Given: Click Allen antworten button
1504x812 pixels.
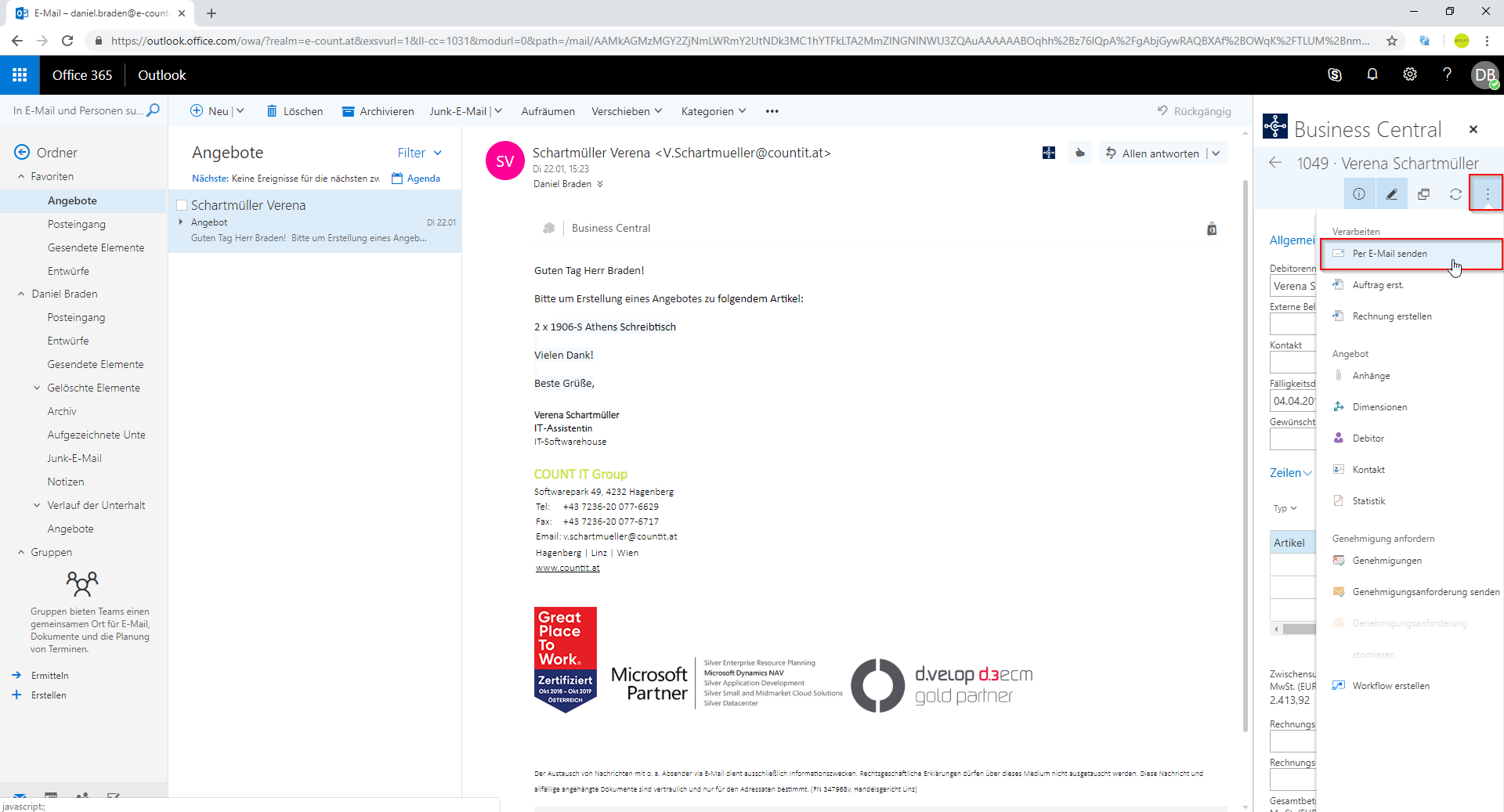Looking at the screenshot, I should (1152, 153).
